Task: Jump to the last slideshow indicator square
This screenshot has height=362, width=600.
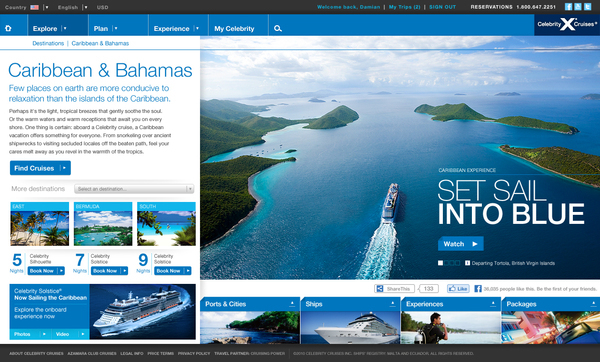Action: [457, 263]
